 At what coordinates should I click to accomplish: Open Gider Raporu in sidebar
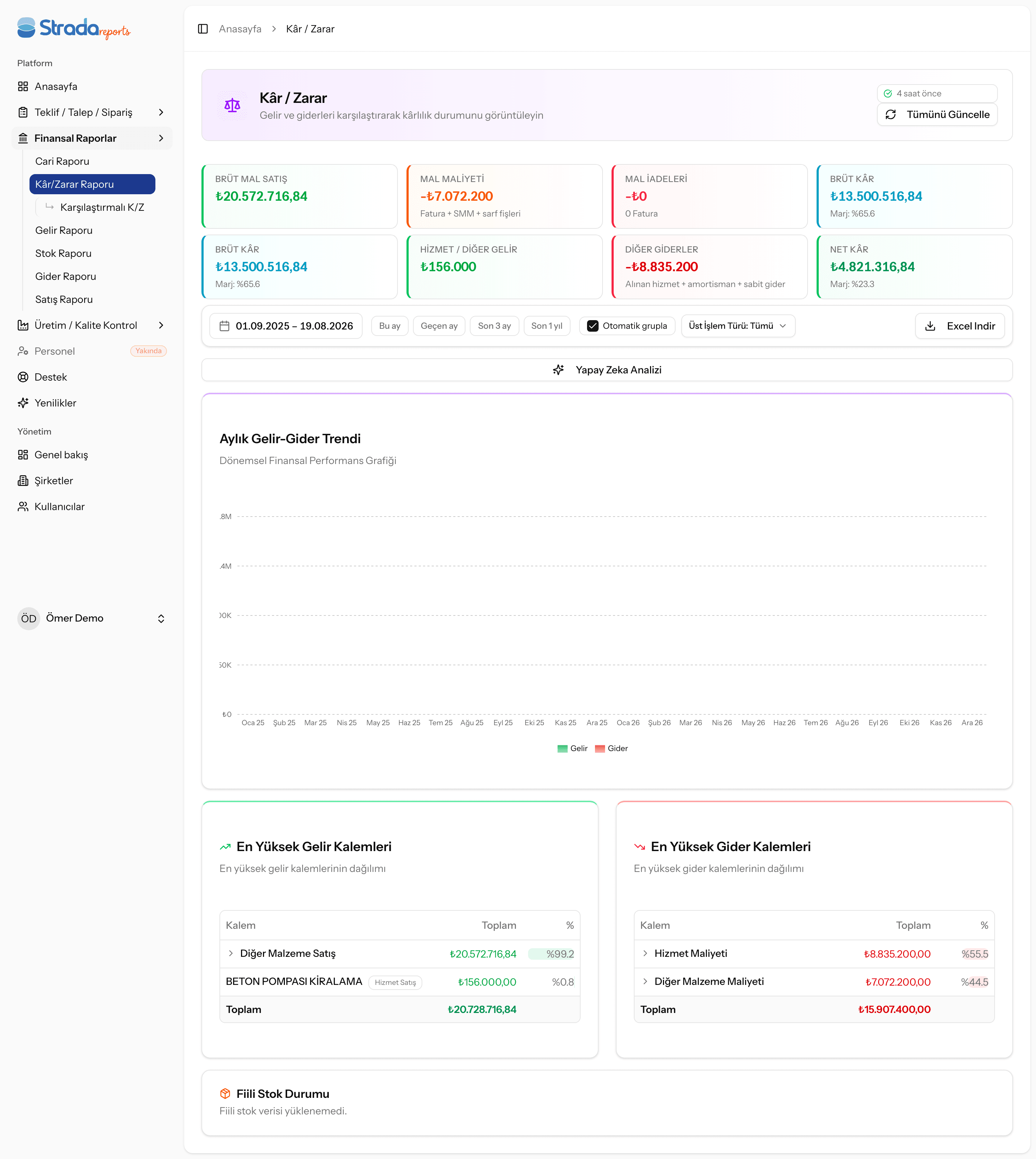(x=92, y=277)
